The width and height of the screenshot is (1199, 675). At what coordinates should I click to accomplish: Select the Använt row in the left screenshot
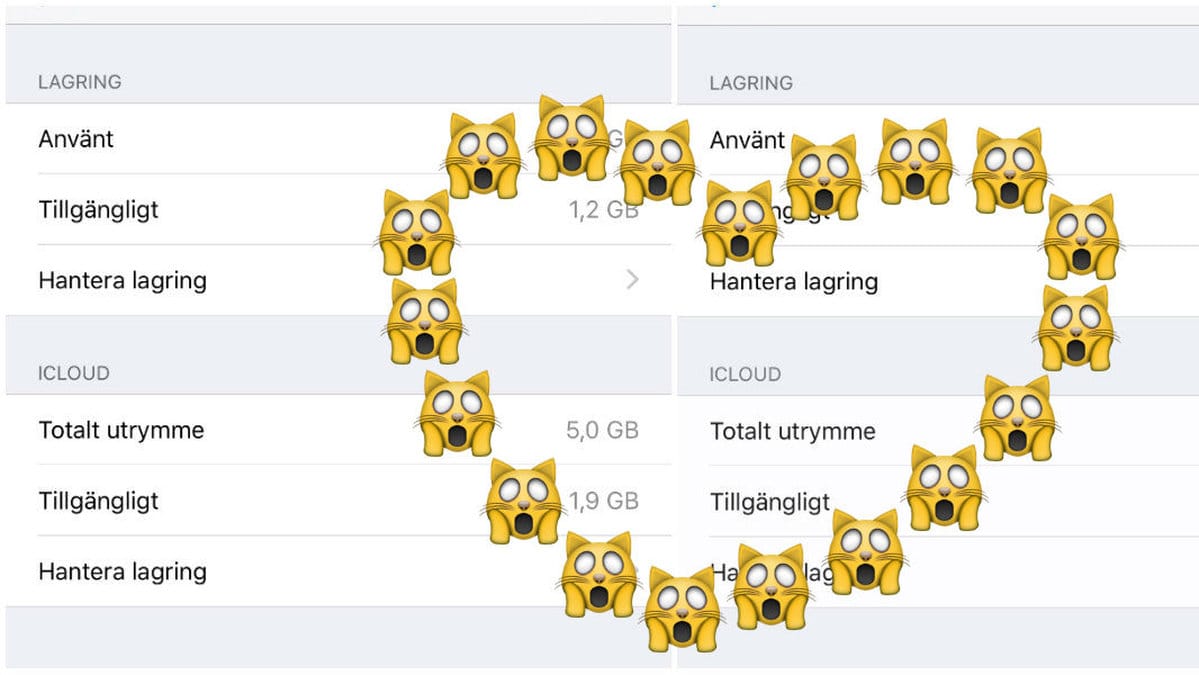(338, 138)
